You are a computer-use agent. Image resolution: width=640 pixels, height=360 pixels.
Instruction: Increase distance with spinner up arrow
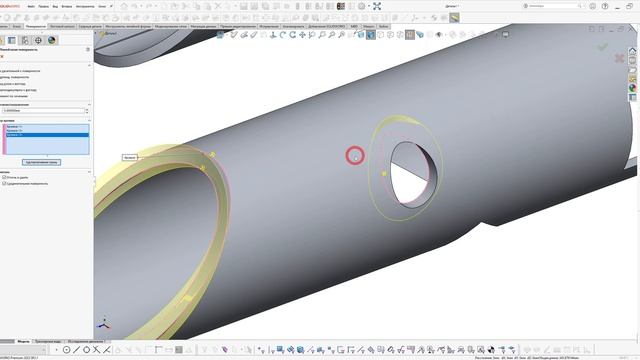tap(87, 109)
